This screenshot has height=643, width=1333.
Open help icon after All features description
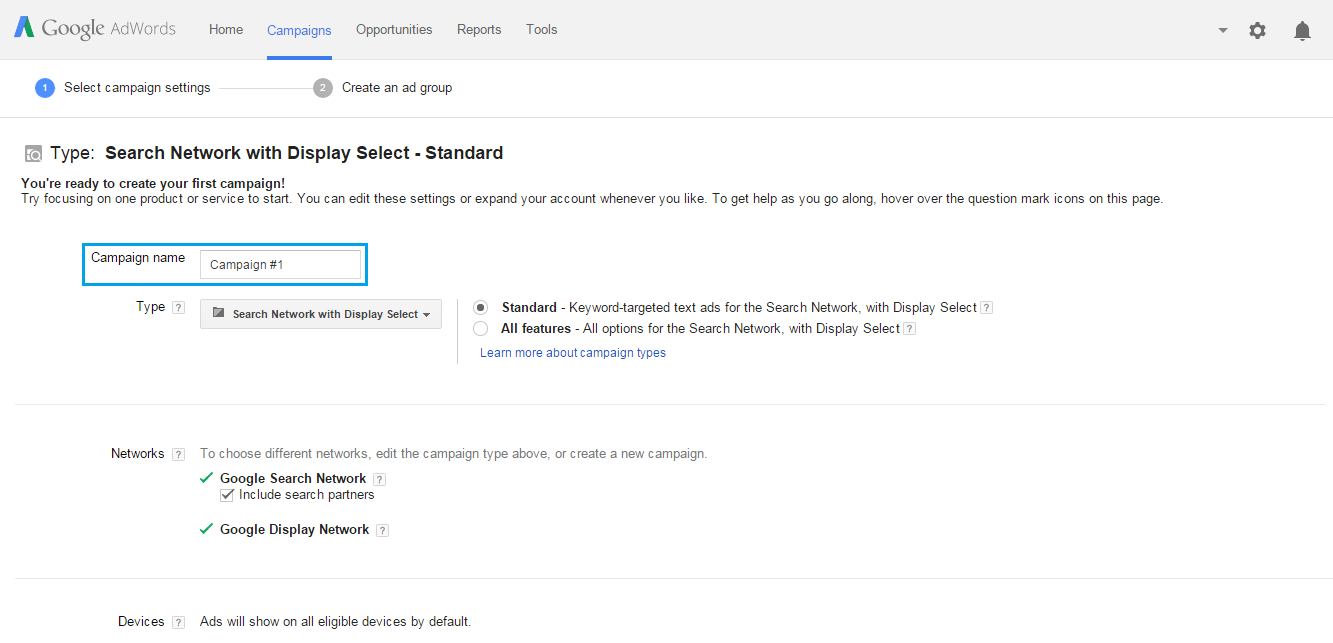[910, 329]
